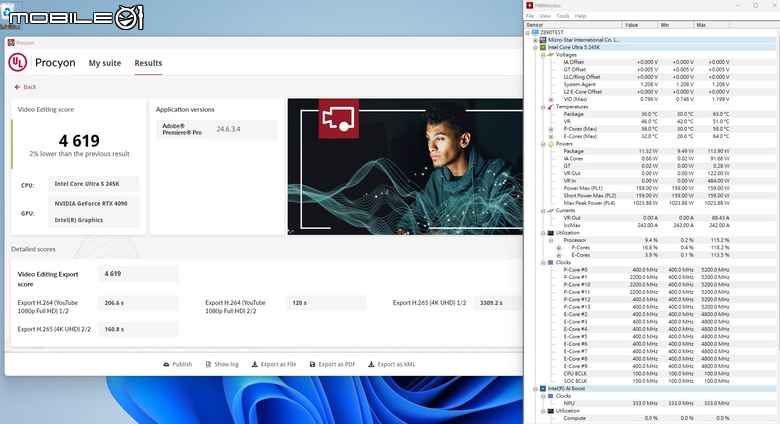Image resolution: width=780 pixels, height=424 pixels.
Task: Click the Procyon title bar app icon
Action: click(x=11, y=43)
